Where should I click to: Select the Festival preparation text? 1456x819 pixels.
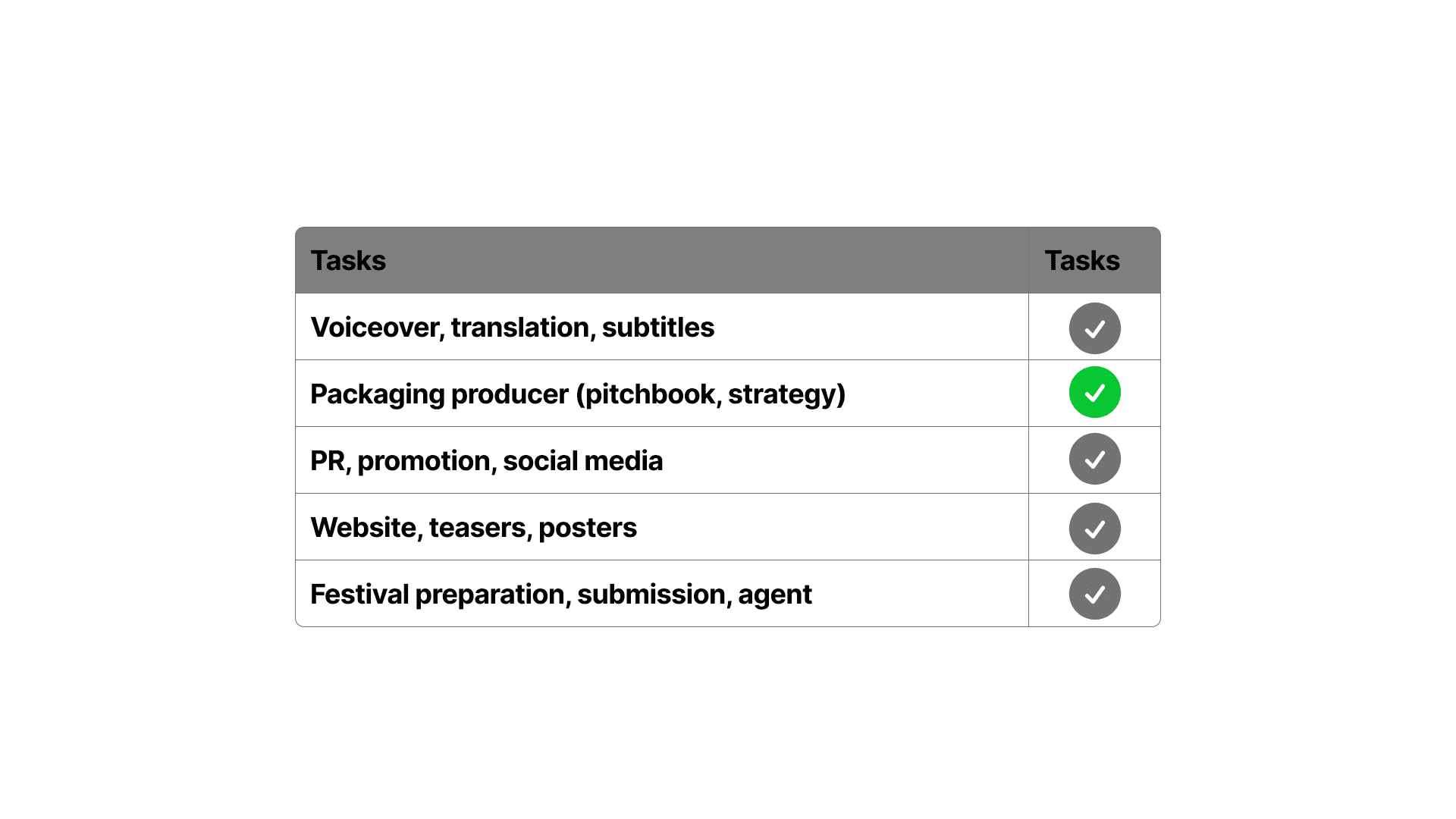(x=438, y=595)
